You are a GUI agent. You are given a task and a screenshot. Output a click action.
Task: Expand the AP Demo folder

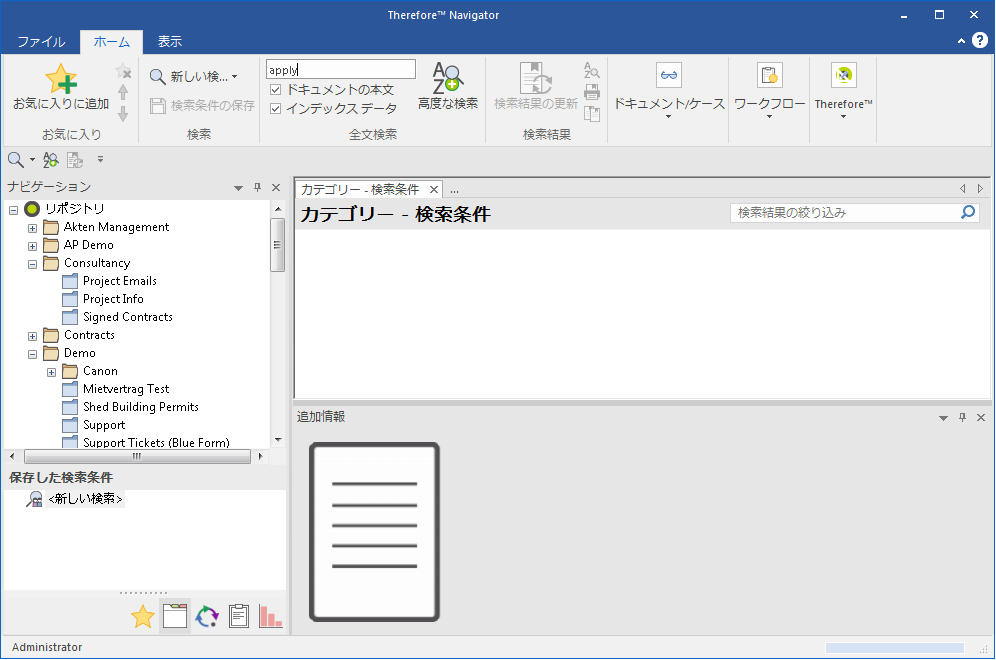click(x=32, y=246)
